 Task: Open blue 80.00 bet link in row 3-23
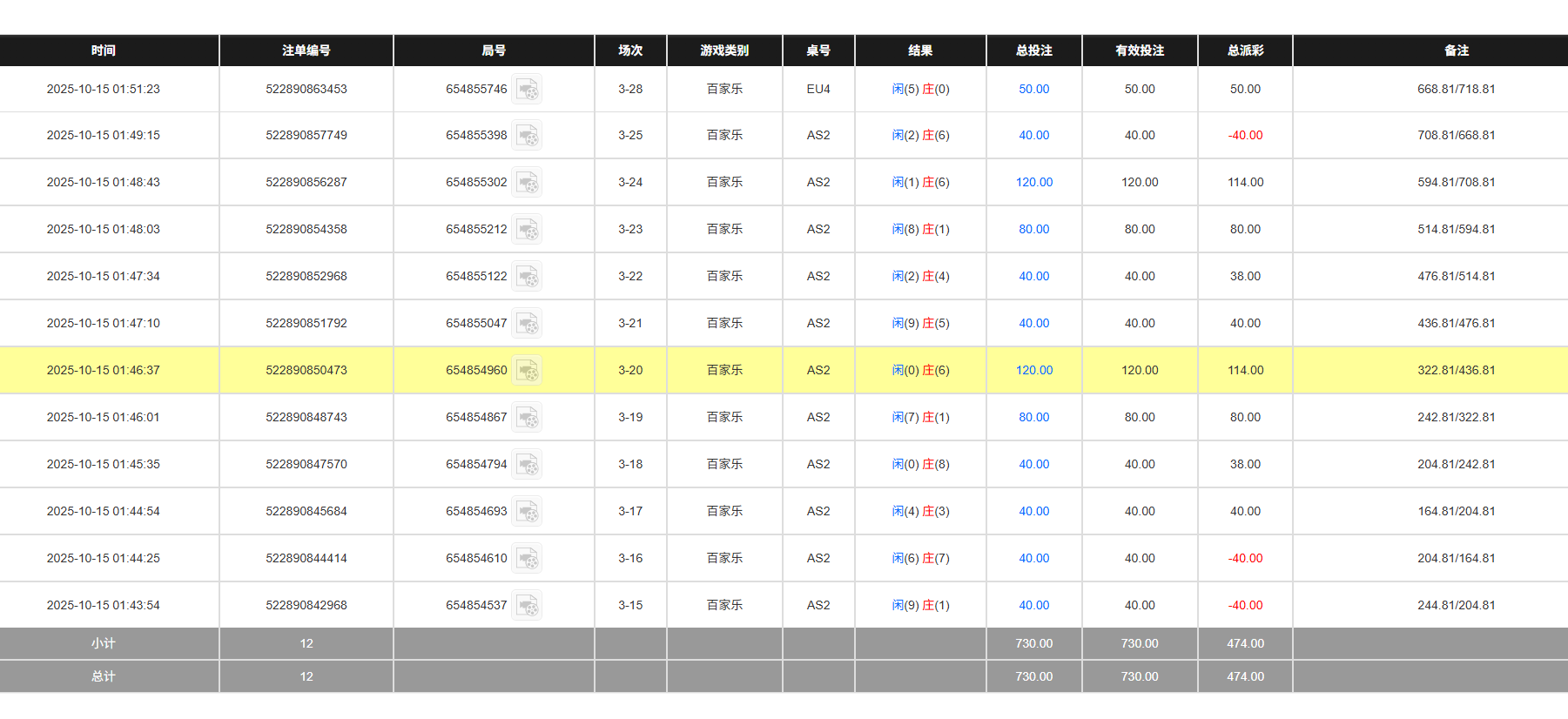pyautogui.click(x=1033, y=229)
